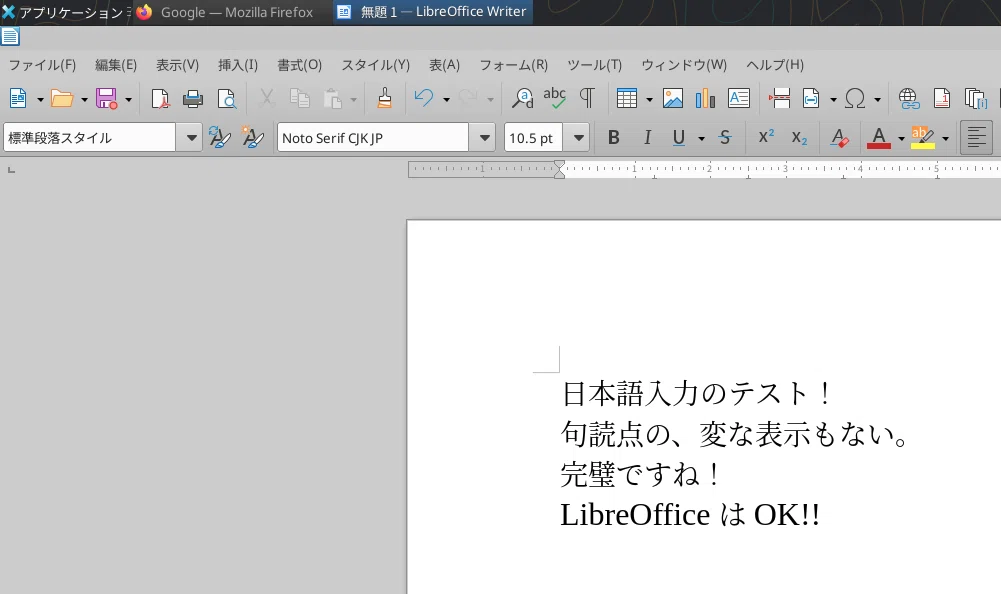
Task: Click the Copy icon
Action: [299, 98]
